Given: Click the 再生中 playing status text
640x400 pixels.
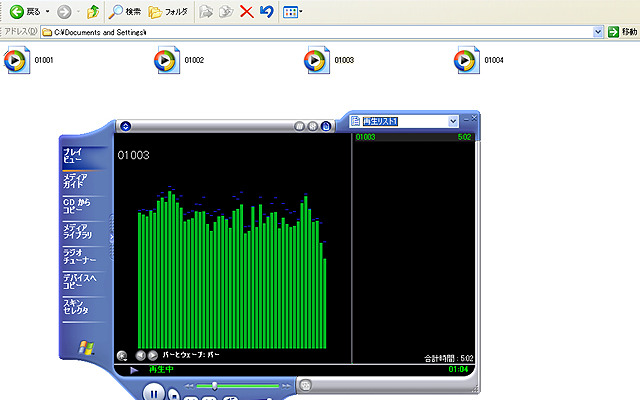Looking at the screenshot, I should [x=161, y=369].
